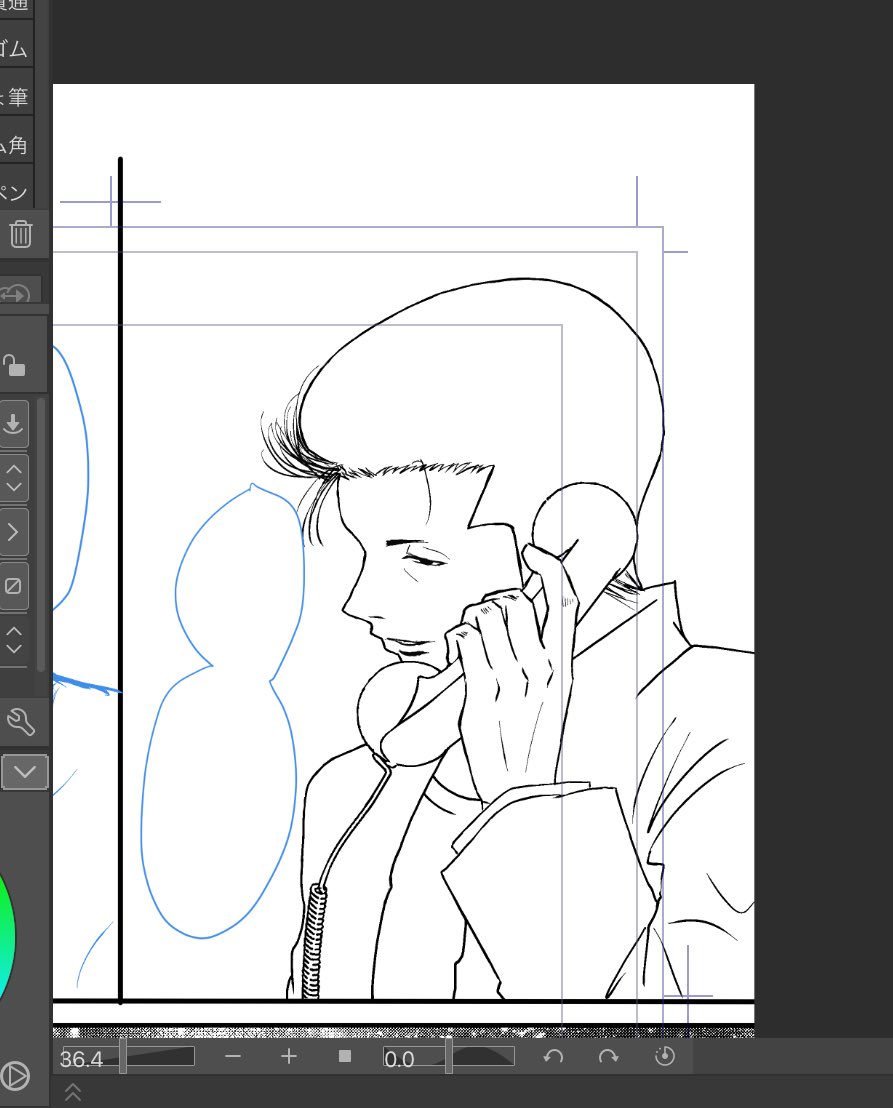
Task: Click the download arrow icon in left panel
Action: [14, 424]
